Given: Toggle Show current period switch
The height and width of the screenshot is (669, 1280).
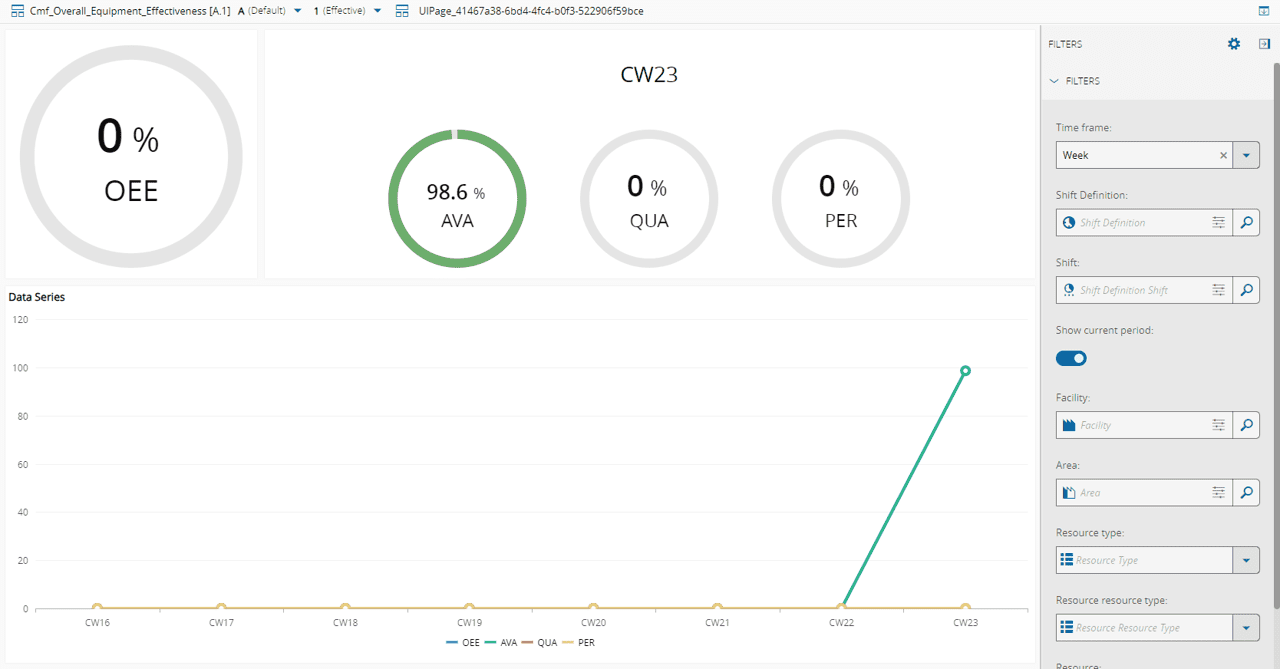Looking at the screenshot, I should pos(1071,358).
